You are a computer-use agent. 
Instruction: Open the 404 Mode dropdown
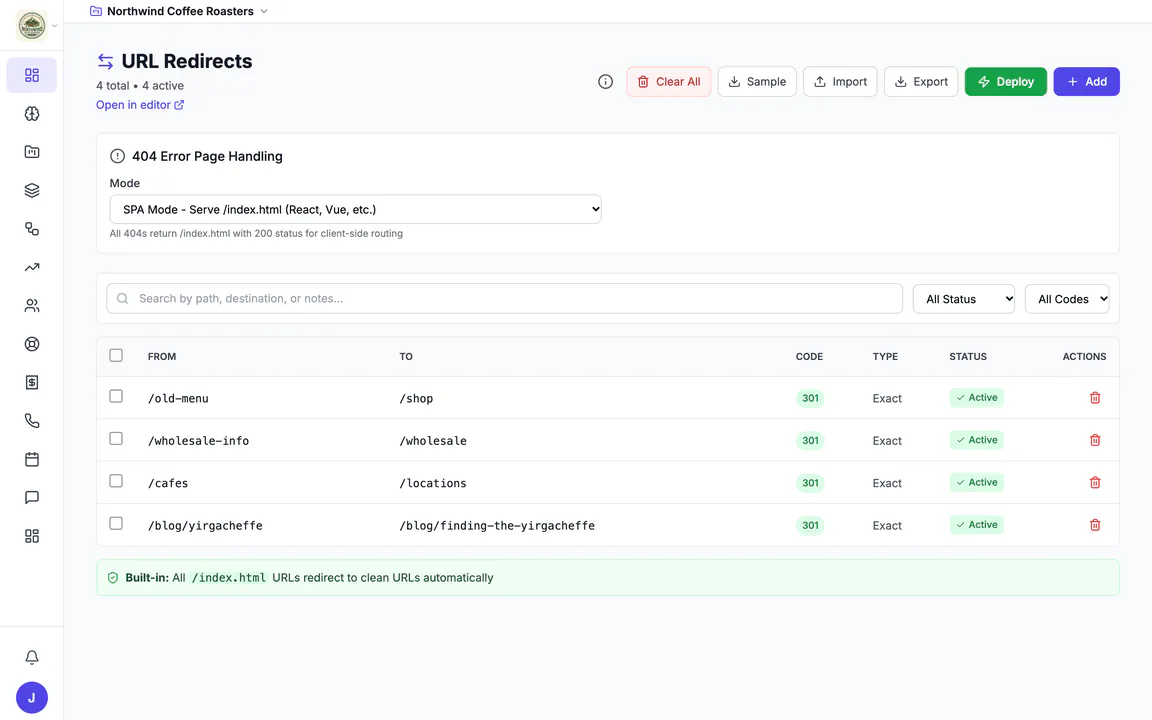(356, 209)
